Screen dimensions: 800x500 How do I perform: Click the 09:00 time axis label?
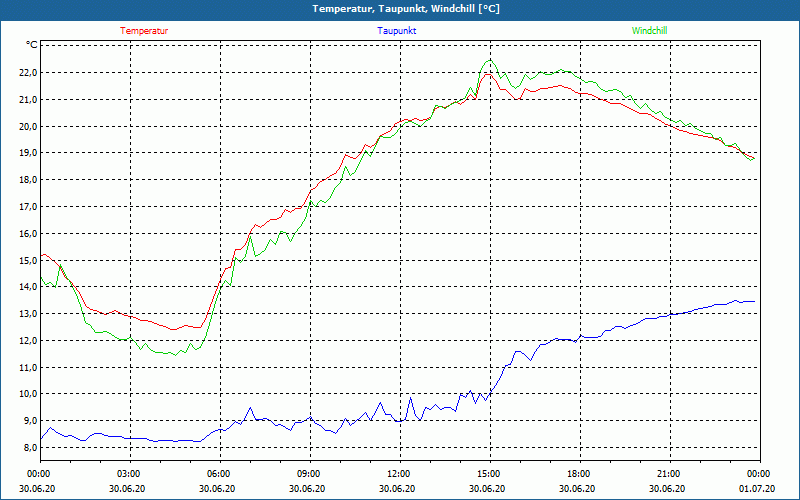(310, 474)
